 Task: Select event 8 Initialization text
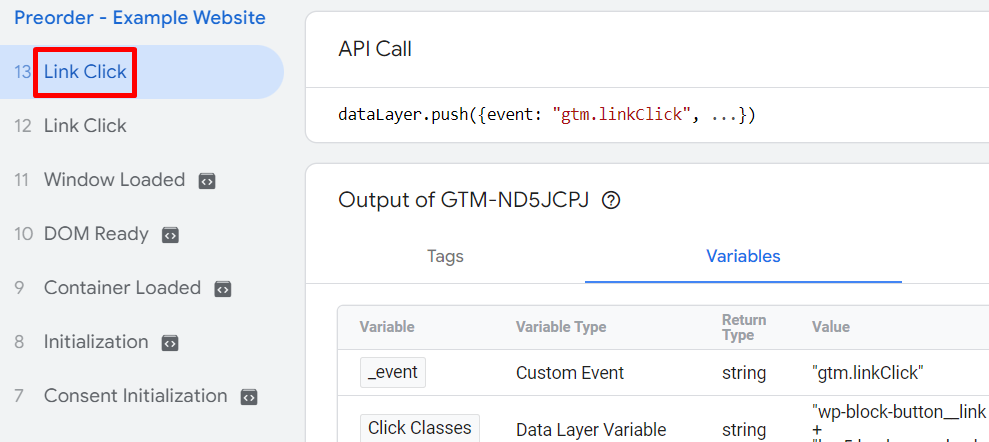coord(96,342)
